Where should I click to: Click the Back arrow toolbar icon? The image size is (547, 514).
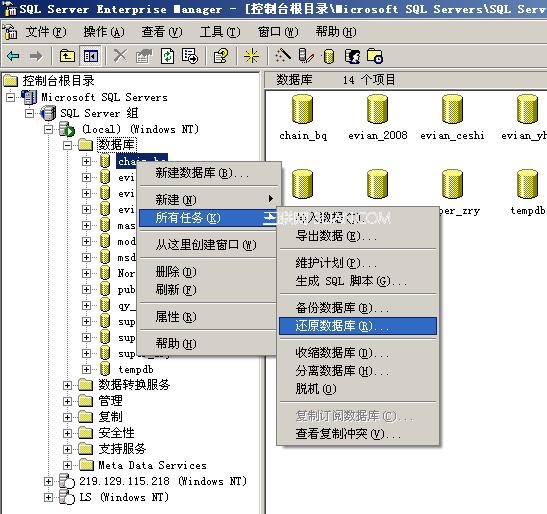[x=13, y=56]
